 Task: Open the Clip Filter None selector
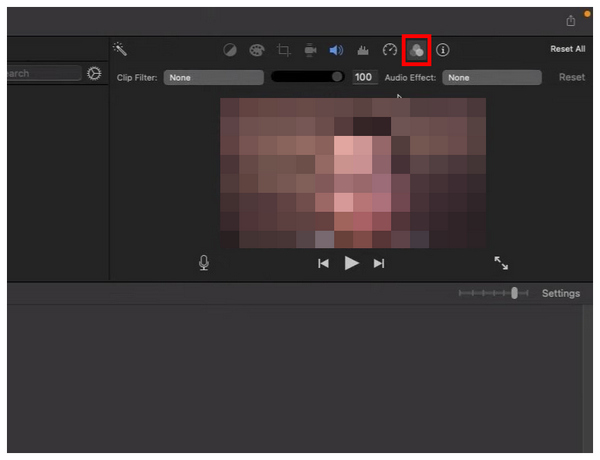click(214, 78)
